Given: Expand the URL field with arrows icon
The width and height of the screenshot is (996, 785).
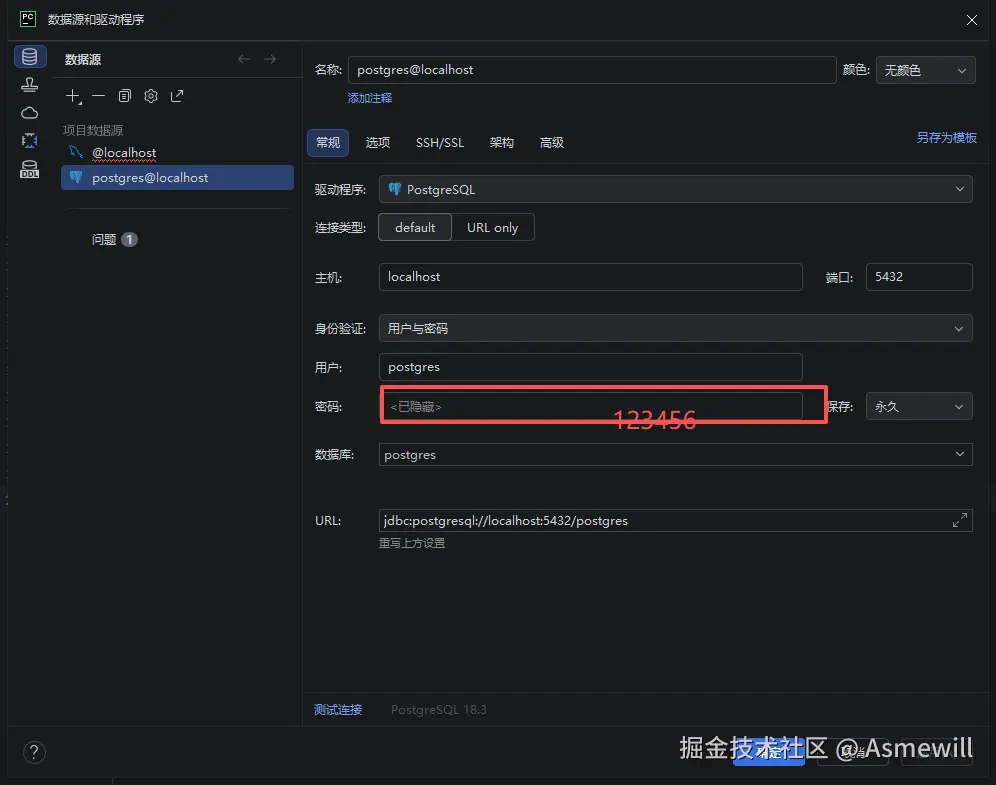Looking at the screenshot, I should point(960,520).
